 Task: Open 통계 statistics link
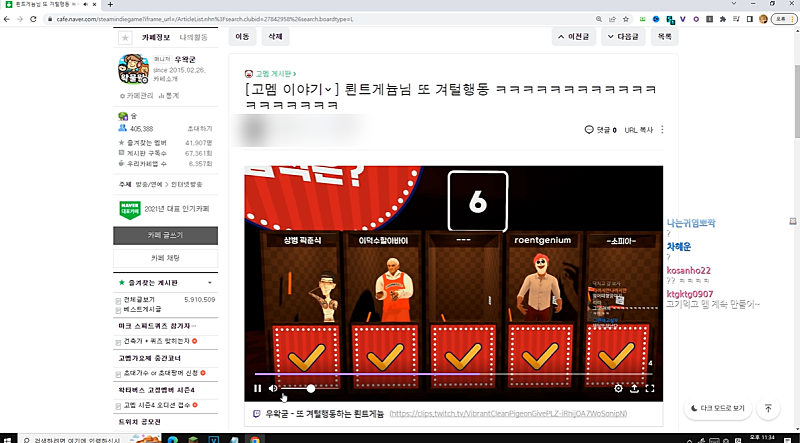(x=169, y=95)
